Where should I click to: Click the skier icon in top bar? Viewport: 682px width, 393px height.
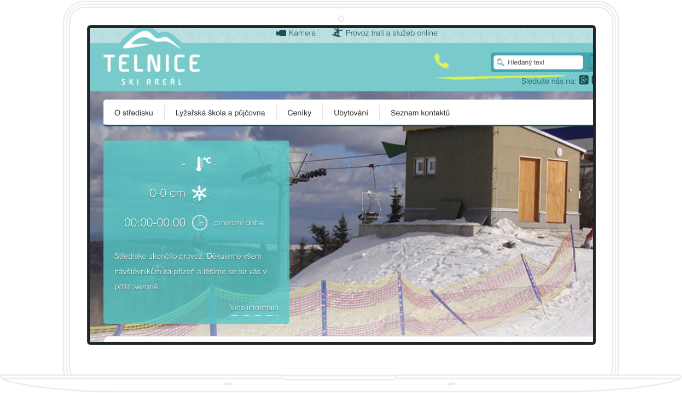point(337,33)
